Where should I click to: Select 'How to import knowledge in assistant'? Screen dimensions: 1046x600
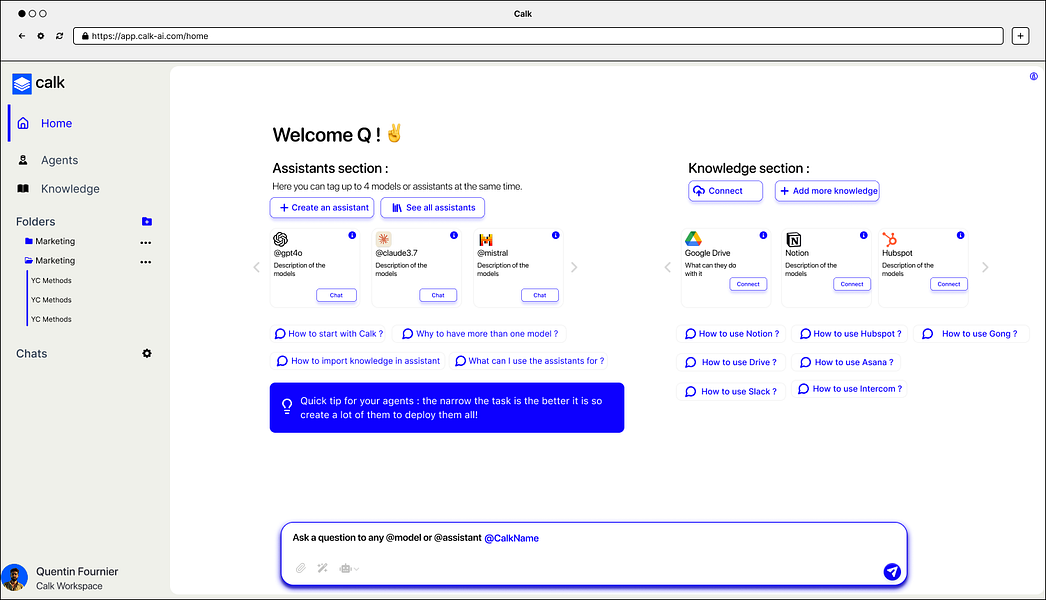(x=358, y=361)
